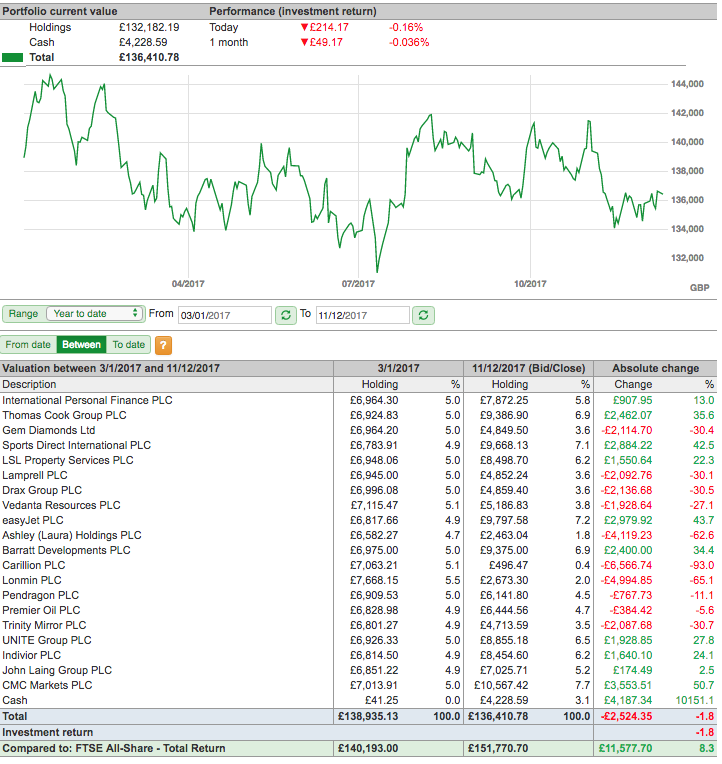Viewport: 722px width, 764px height.
Task: Click the green Total legend swatch
Action: pos(12,57)
